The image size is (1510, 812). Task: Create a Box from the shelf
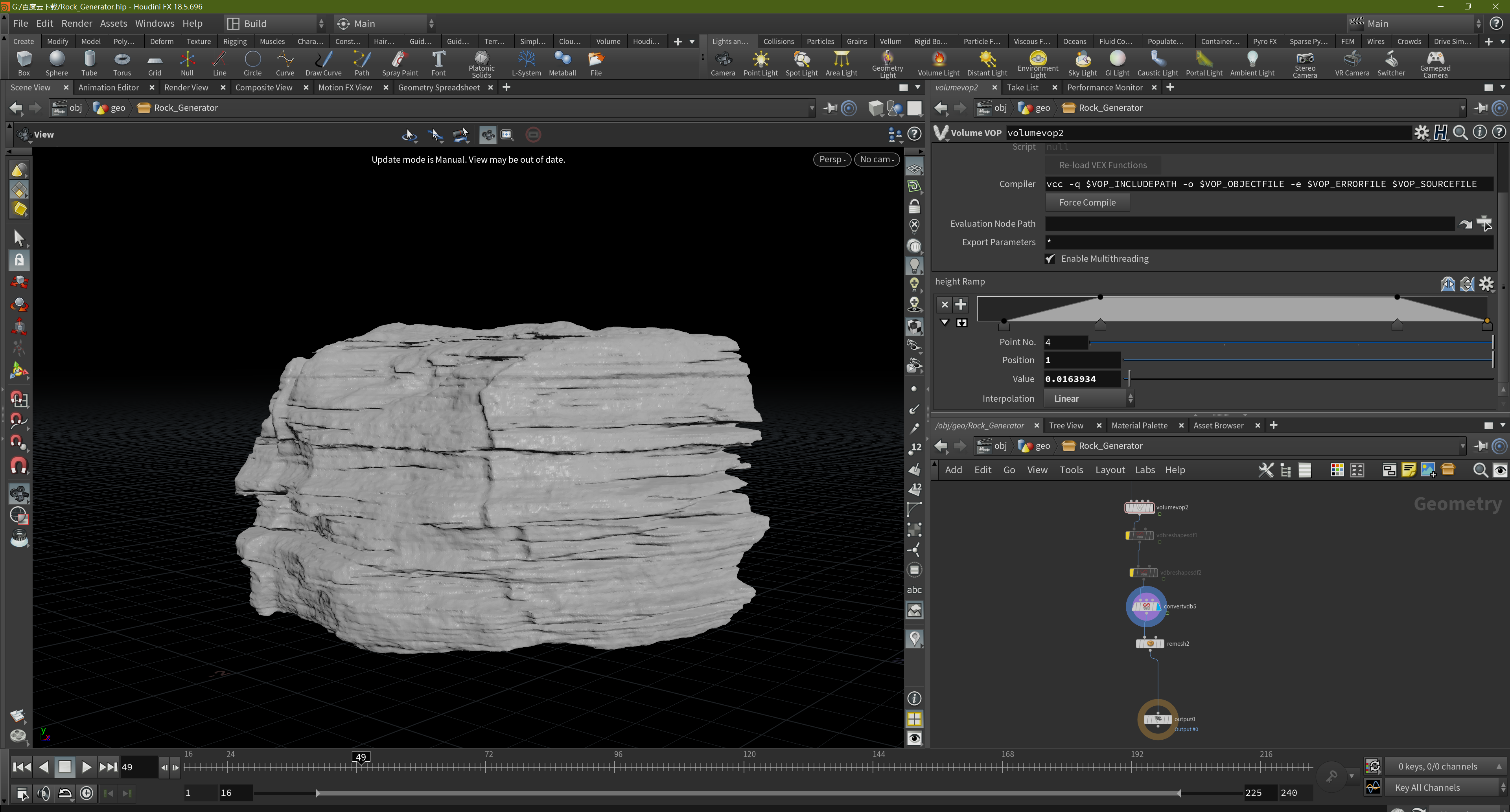[x=24, y=63]
